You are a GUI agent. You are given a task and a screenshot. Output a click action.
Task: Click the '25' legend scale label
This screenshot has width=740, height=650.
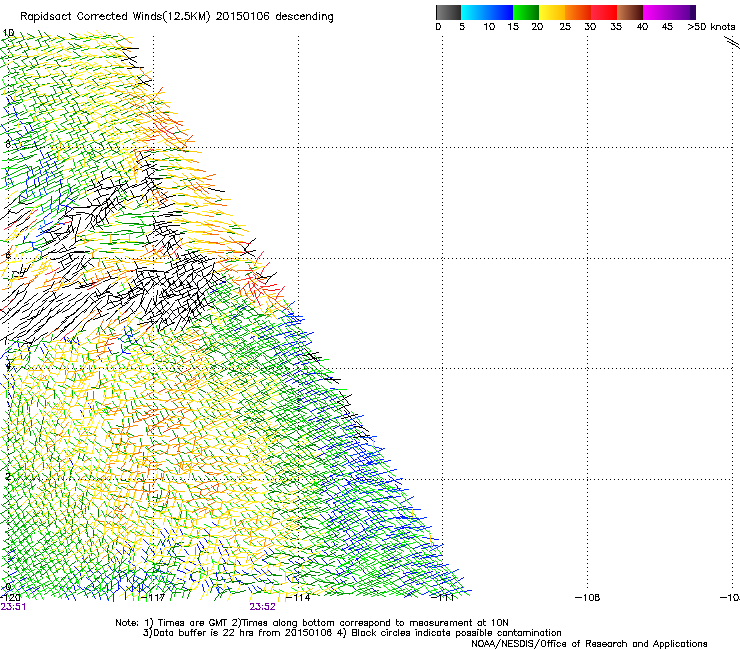click(x=565, y=27)
